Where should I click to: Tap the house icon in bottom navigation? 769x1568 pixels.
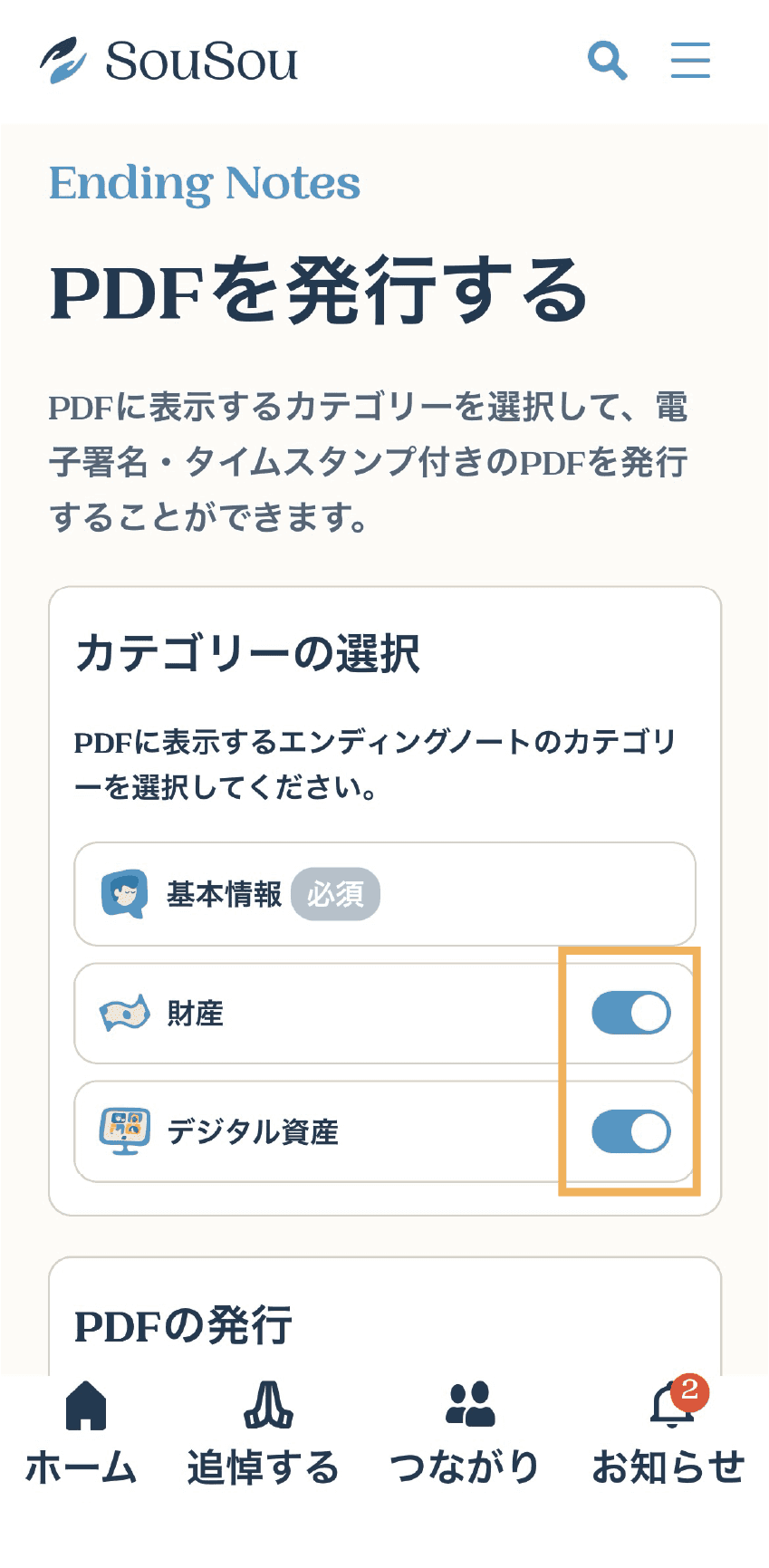[86, 1406]
